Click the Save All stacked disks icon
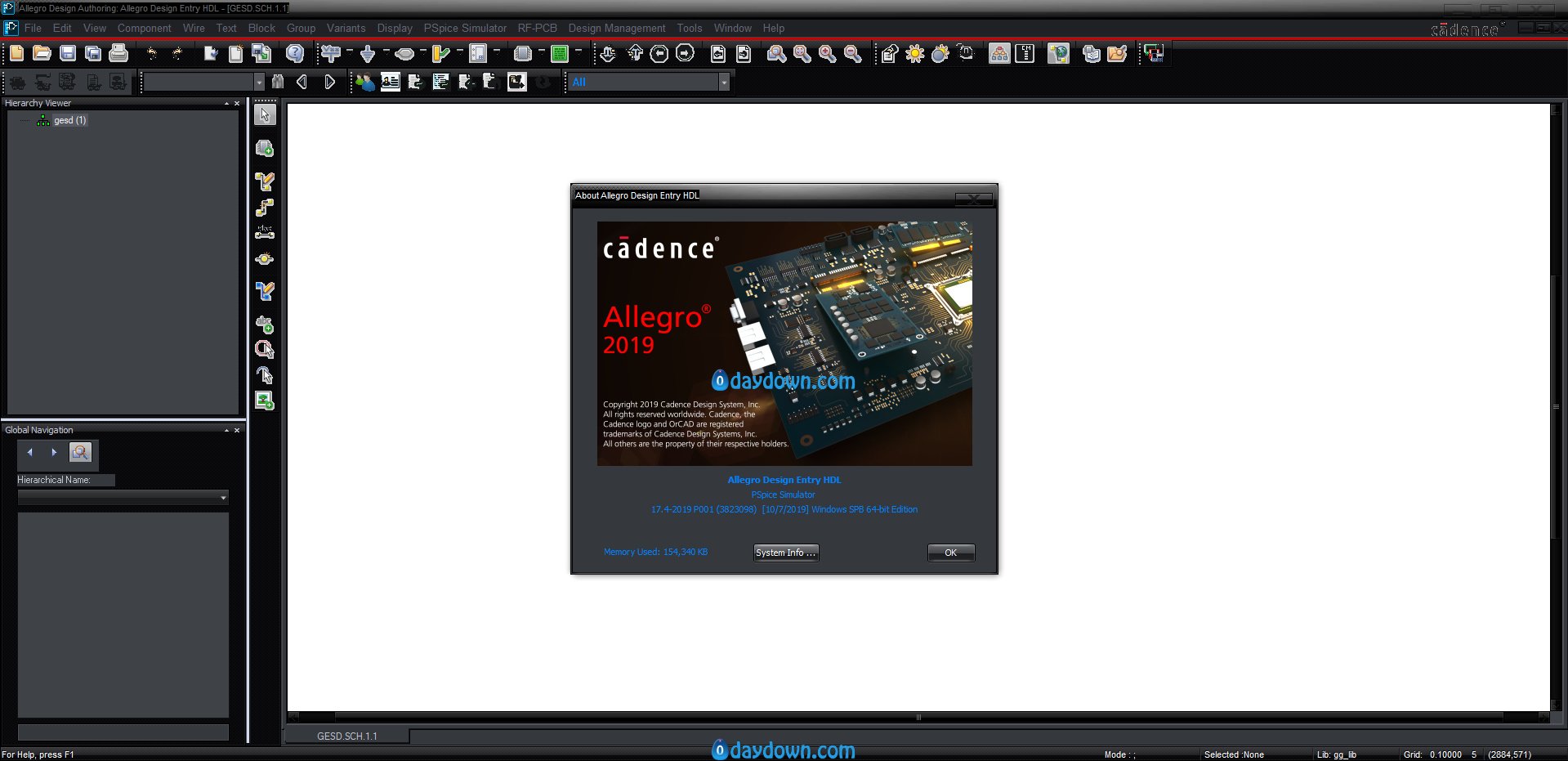This screenshot has width=1568, height=761. coord(93,54)
